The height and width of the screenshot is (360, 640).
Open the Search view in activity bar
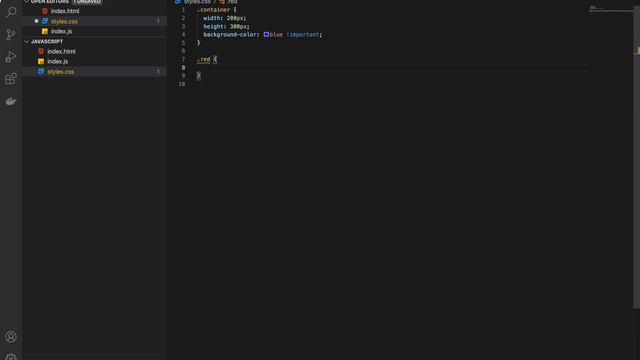click(x=11, y=12)
